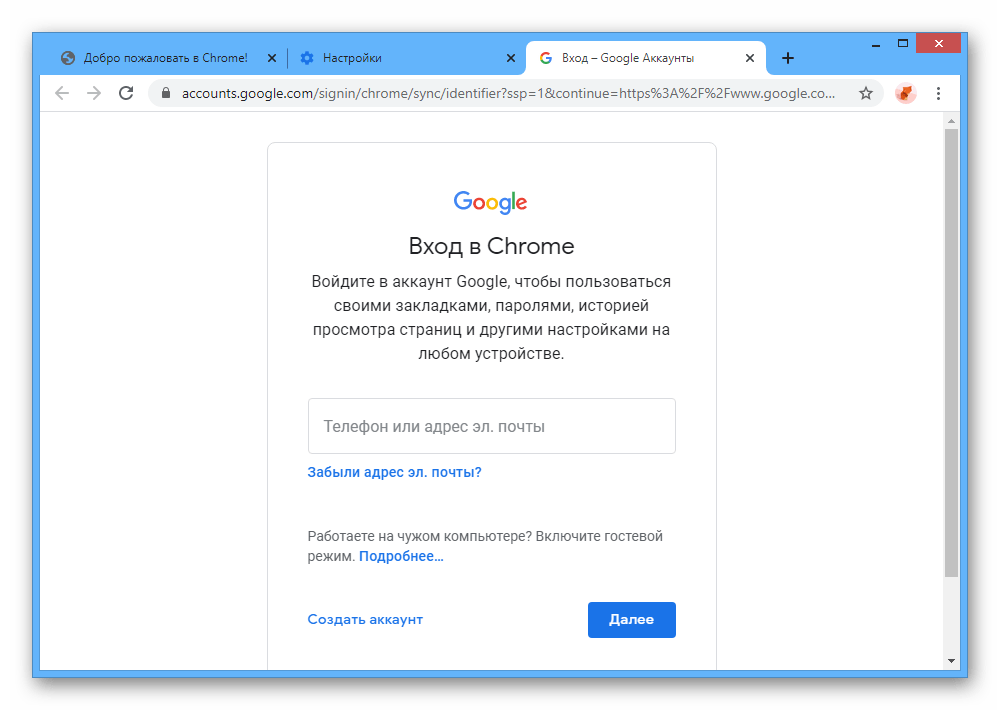Close the Добро пожаловать в Chrome tab
The height and width of the screenshot is (710, 1000).
pos(271,58)
